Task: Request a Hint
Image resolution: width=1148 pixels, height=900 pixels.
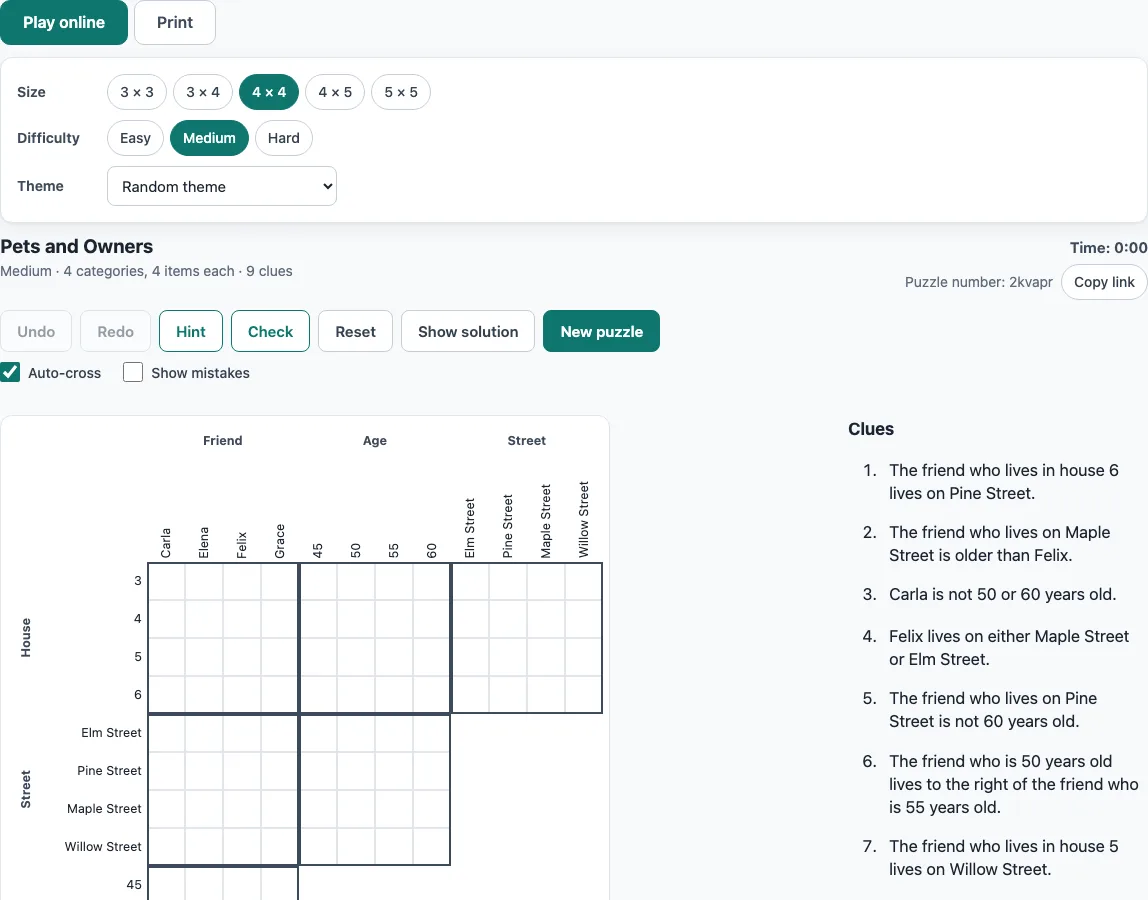Action: (190, 331)
